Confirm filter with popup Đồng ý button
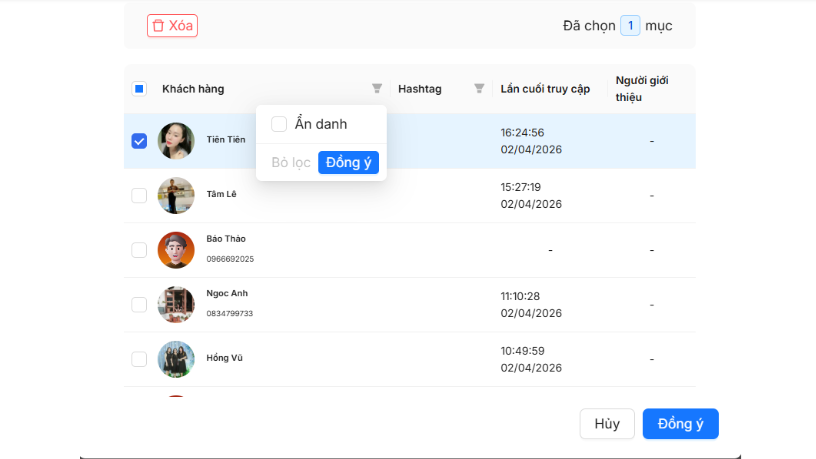Screen dimensions: 816x459 coord(348,162)
